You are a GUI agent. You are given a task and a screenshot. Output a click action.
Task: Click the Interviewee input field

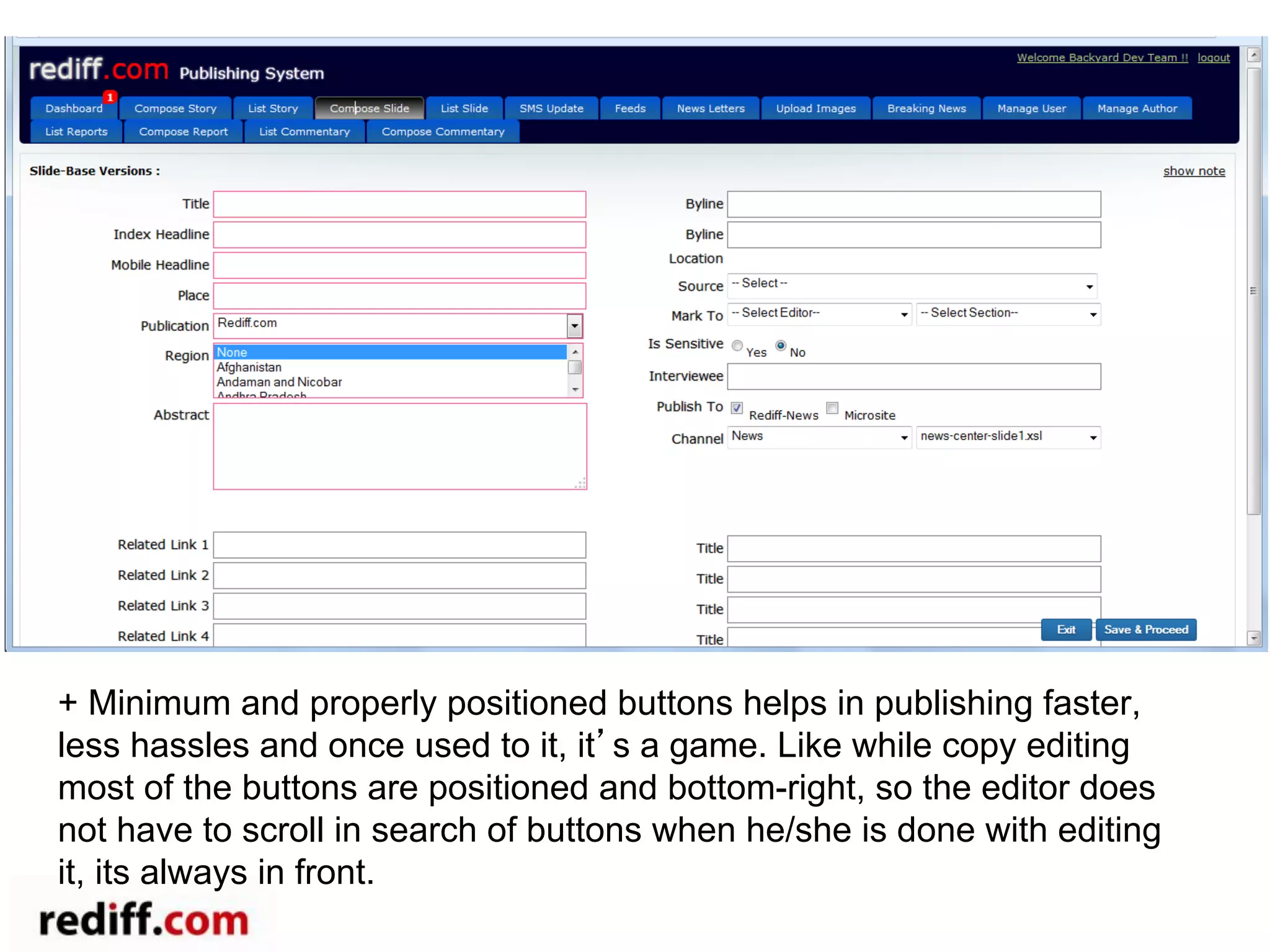pyautogui.click(x=914, y=377)
